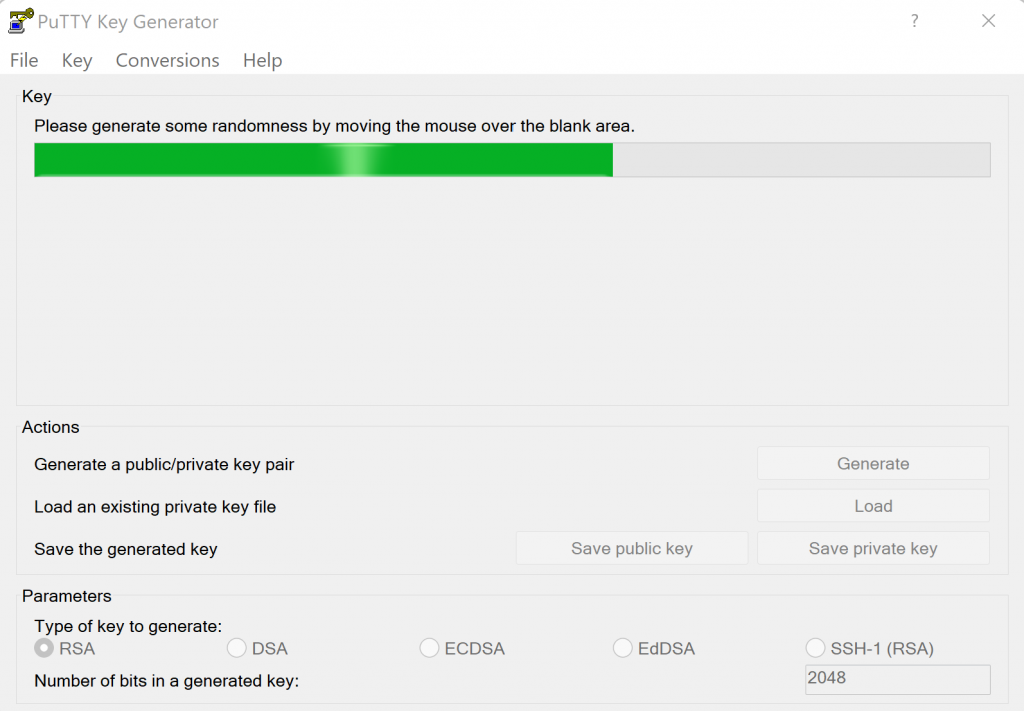1024x711 pixels.
Task: Open the File menu
Action: point(24,60)
